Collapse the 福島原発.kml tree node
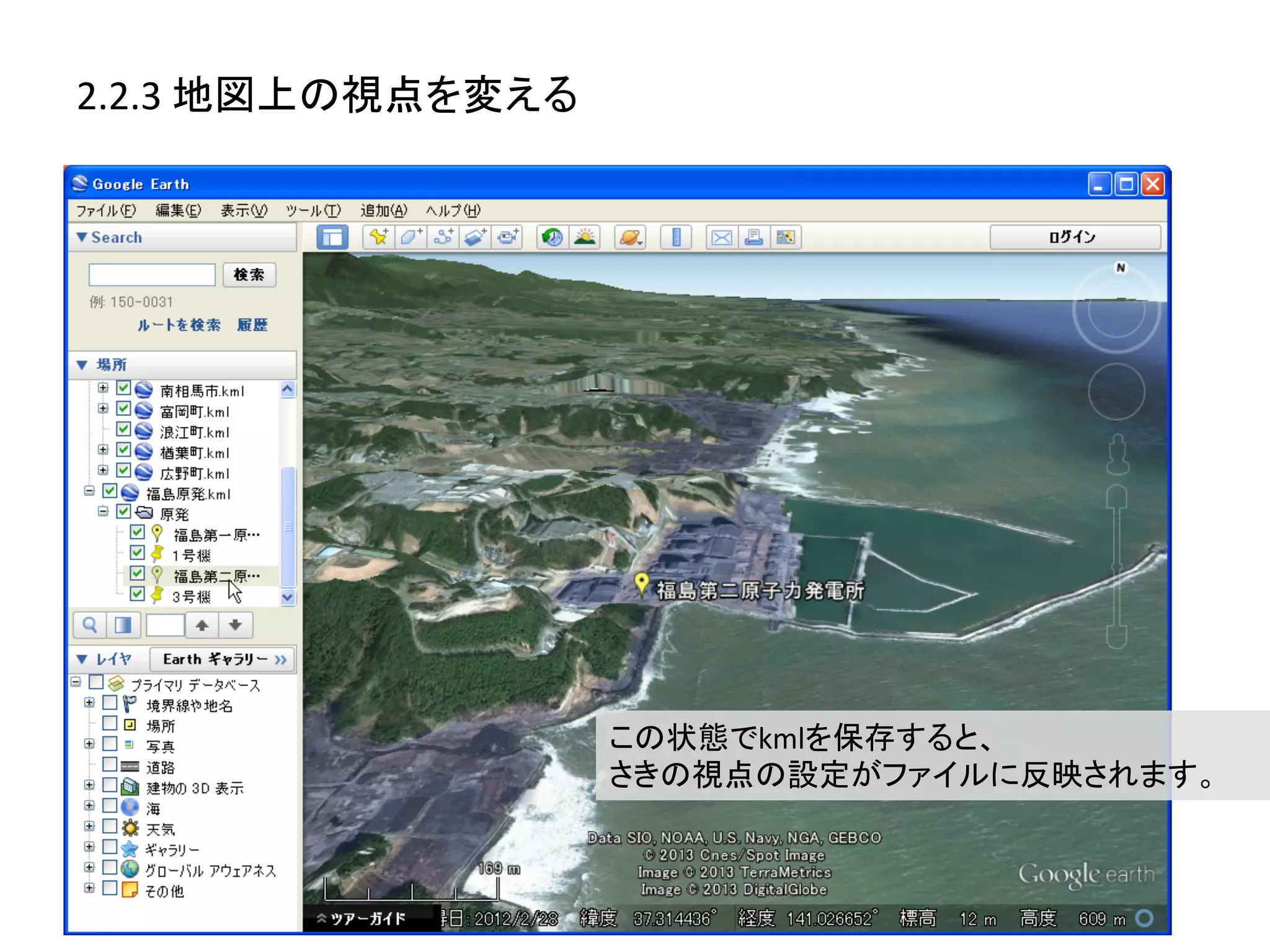The image size is (1270, 952). [x=89, y=491]
